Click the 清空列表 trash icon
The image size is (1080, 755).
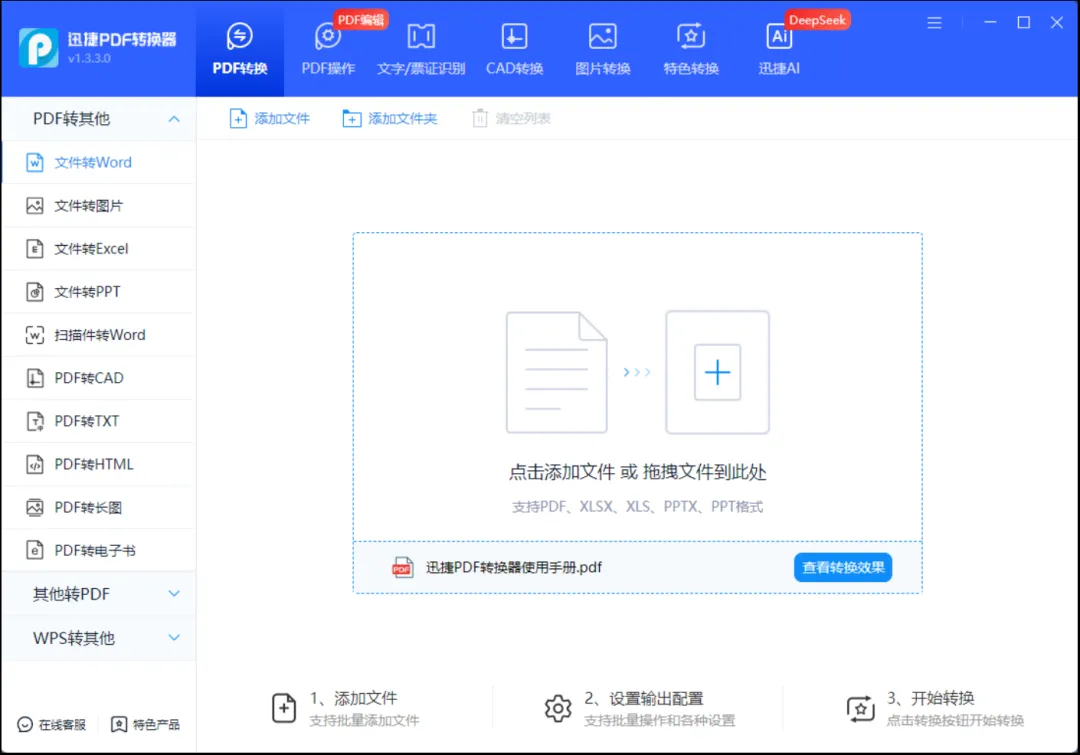(x=480, y=118)
